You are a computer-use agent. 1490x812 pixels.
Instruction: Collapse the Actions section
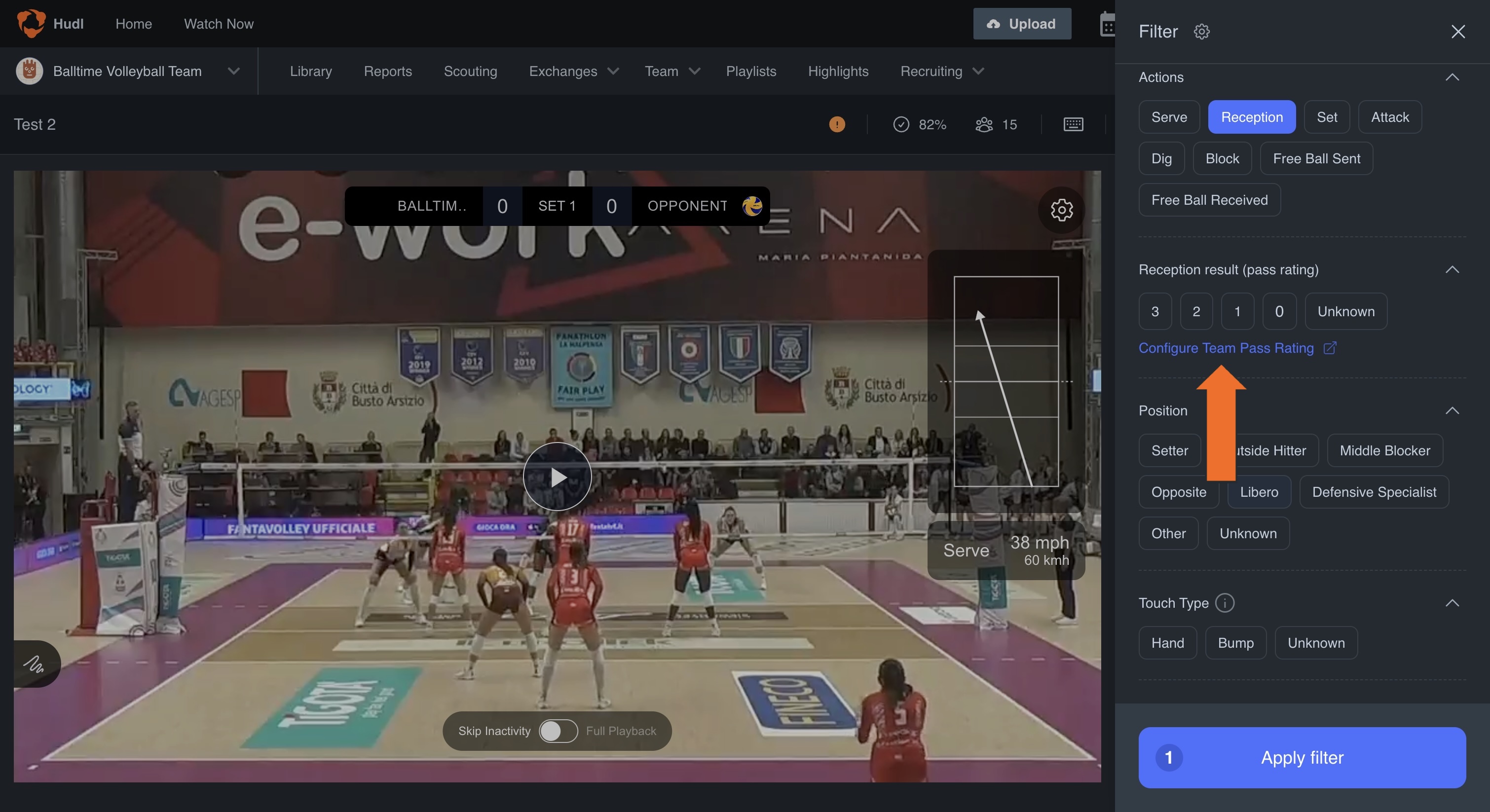coord(1452,77)
